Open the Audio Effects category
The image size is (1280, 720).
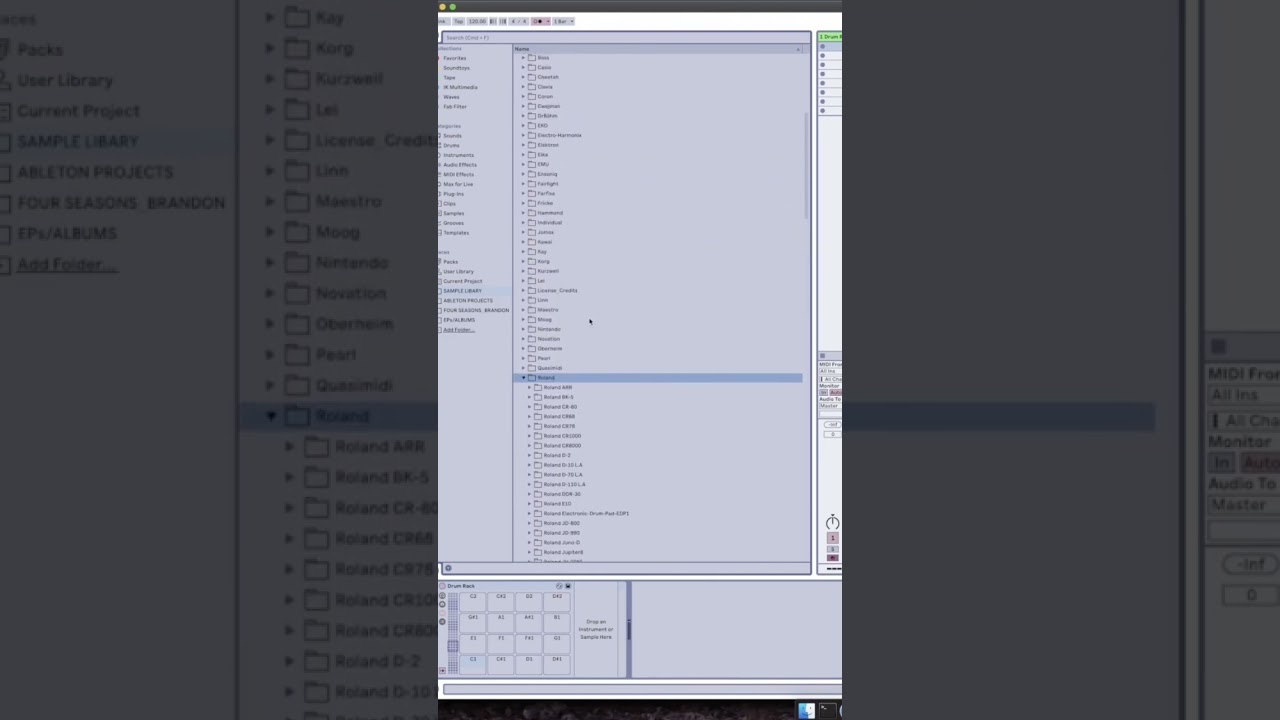[460, 165]
